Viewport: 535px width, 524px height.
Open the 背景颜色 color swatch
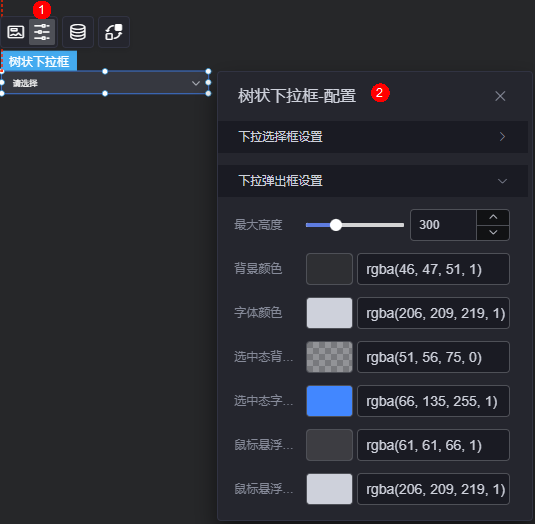[329, 269]
